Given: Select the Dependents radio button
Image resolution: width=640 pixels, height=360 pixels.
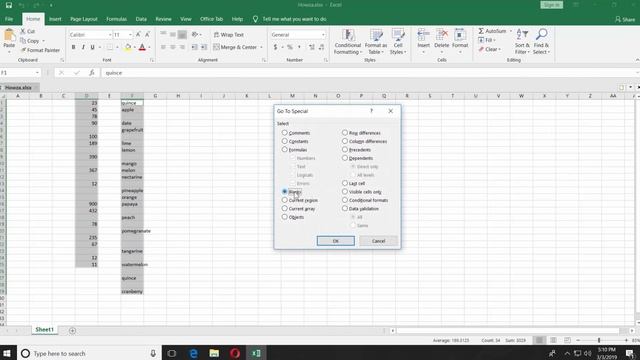Looking at the screenshot, I should 345,158.
